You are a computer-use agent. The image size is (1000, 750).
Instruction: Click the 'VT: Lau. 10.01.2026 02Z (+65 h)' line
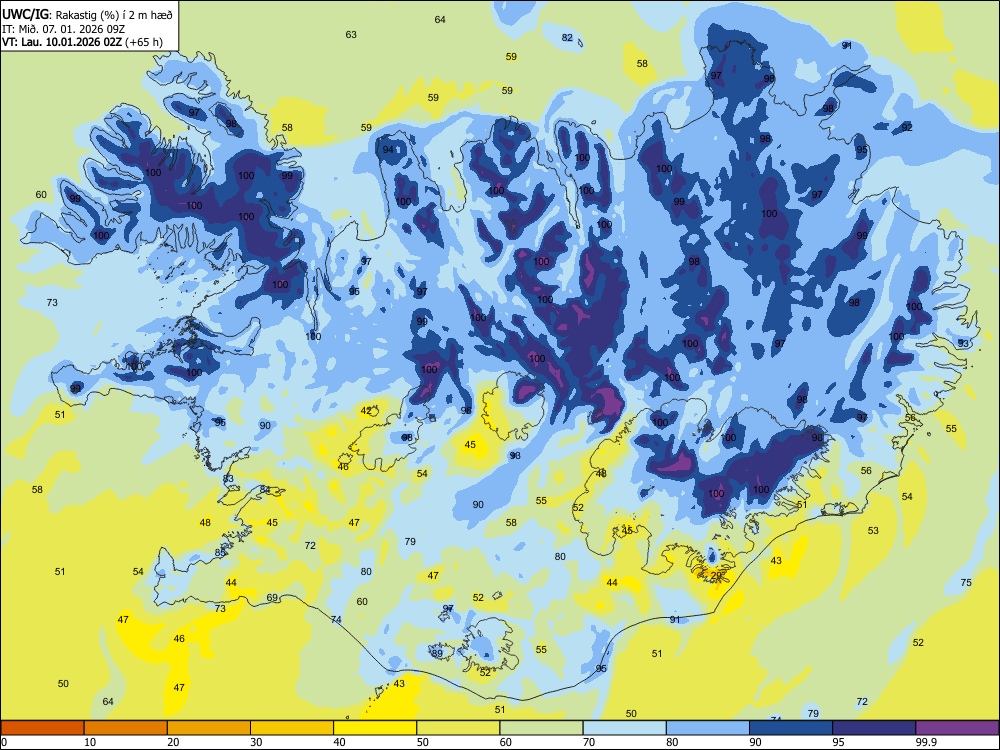[x=82, y=42]
